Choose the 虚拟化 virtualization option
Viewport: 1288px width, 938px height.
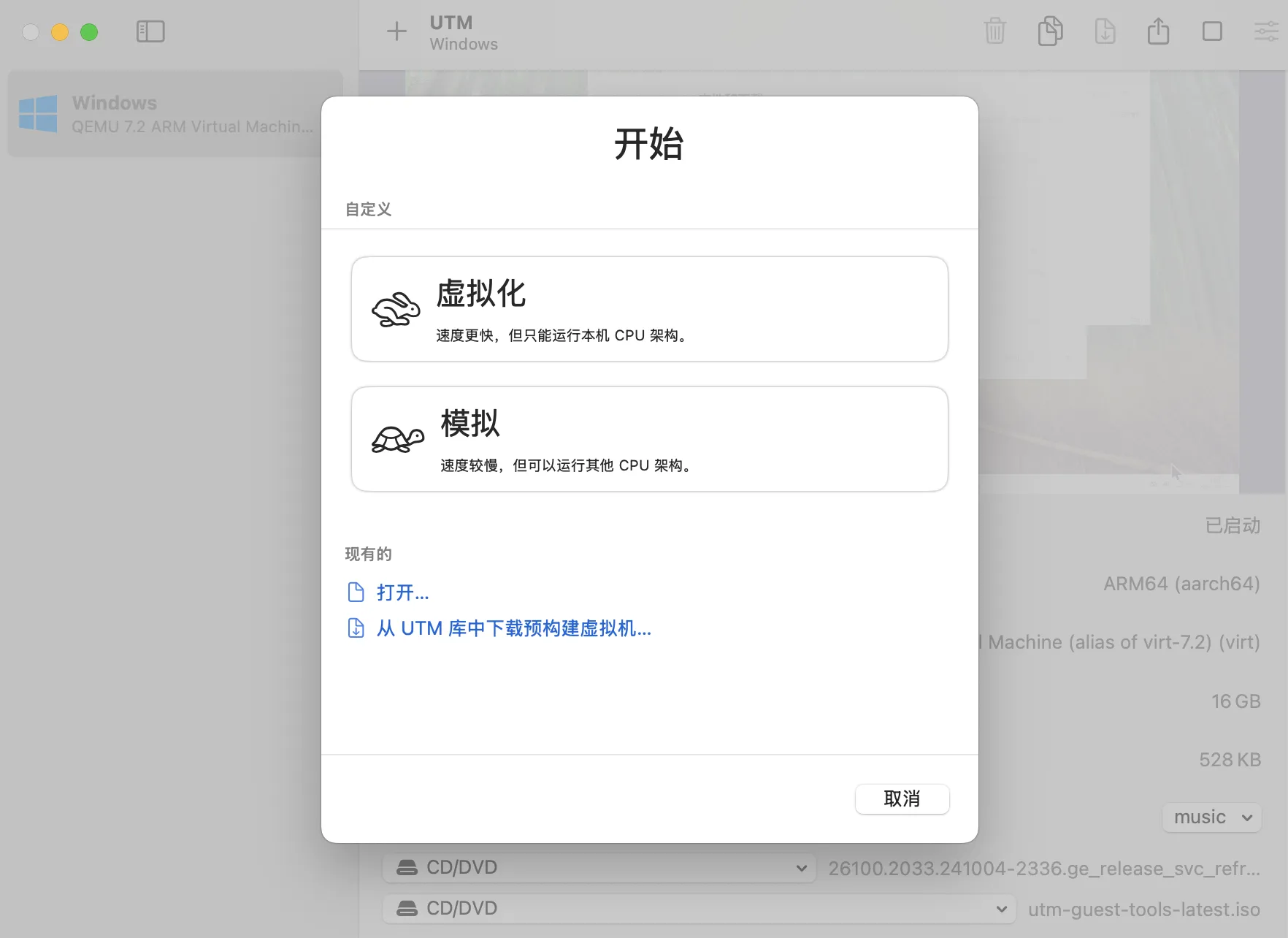tap(649, 309)
